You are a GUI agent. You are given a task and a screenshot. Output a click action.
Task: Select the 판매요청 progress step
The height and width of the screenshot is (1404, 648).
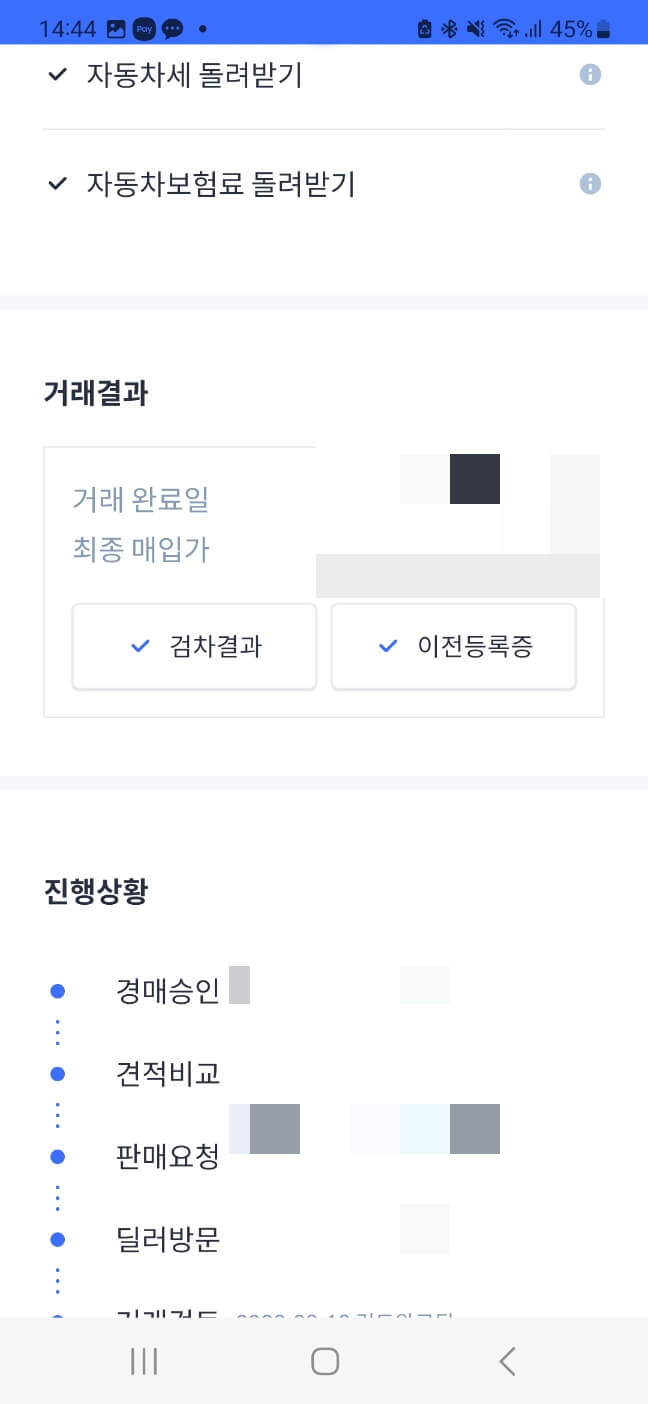point(168,1157)
